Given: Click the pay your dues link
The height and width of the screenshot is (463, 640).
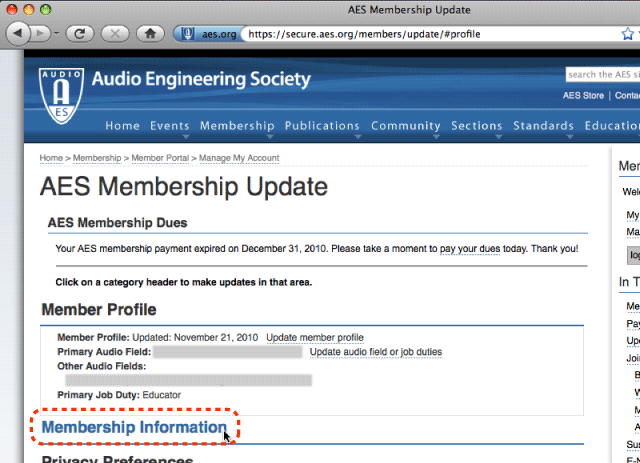Looking at the screenshot, I should click(x=469, y=249).
